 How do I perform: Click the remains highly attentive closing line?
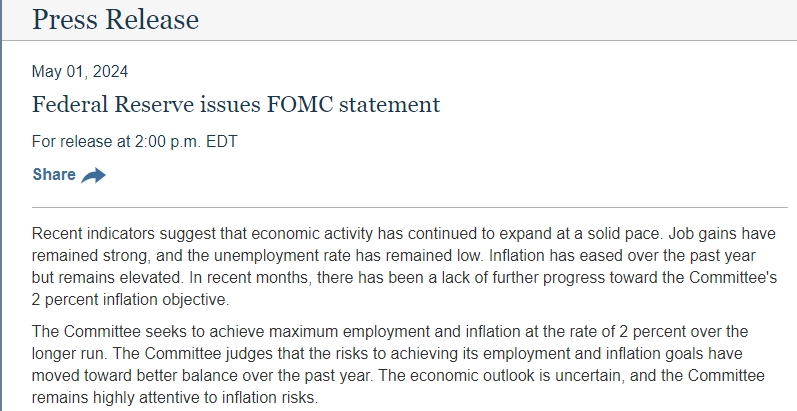pyautogui.click(x=175, y=397)
